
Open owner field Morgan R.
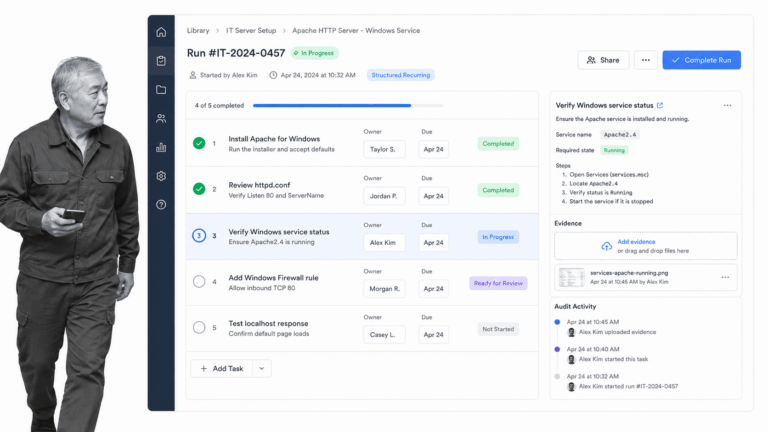pyautogui.click(x=384, y=288)
